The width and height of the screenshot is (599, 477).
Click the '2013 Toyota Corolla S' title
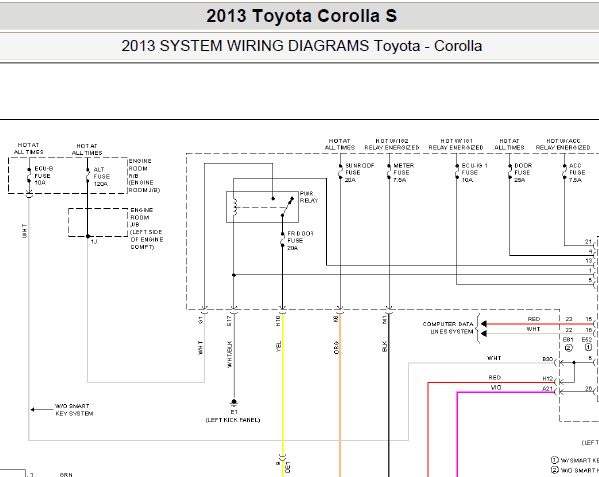301,16
